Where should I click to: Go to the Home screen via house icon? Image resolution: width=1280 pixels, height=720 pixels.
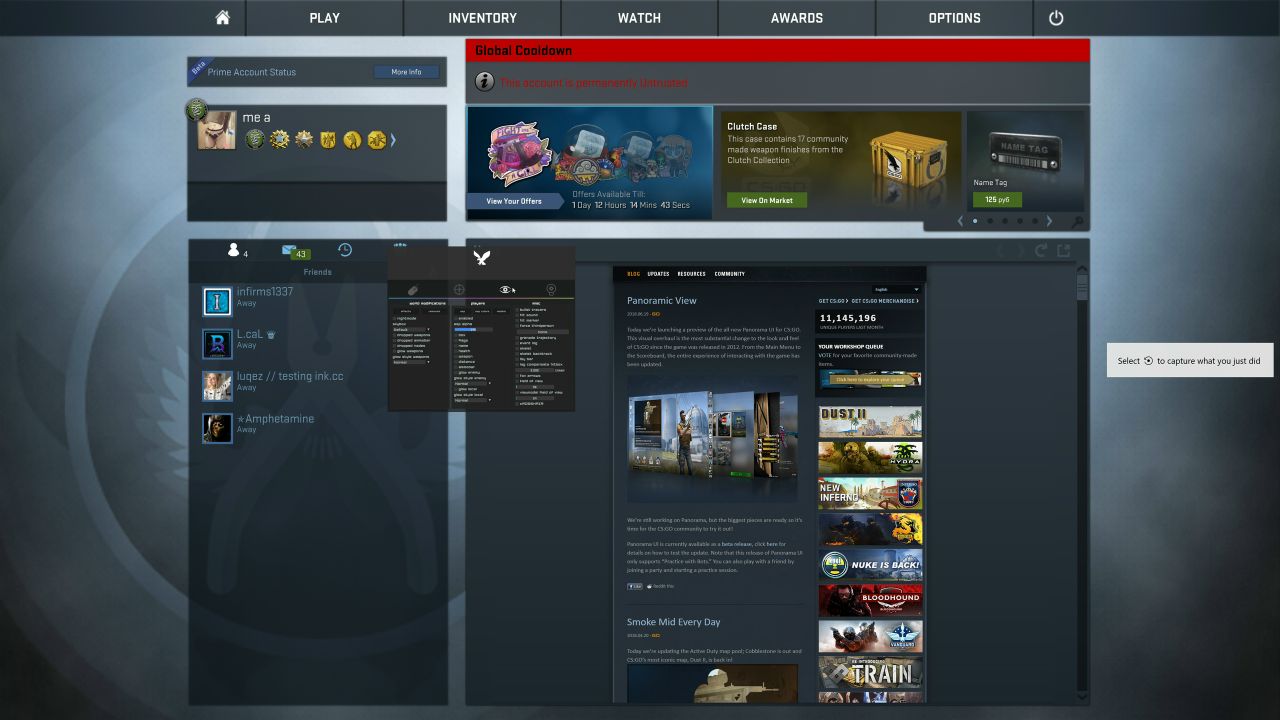point(222,18)
